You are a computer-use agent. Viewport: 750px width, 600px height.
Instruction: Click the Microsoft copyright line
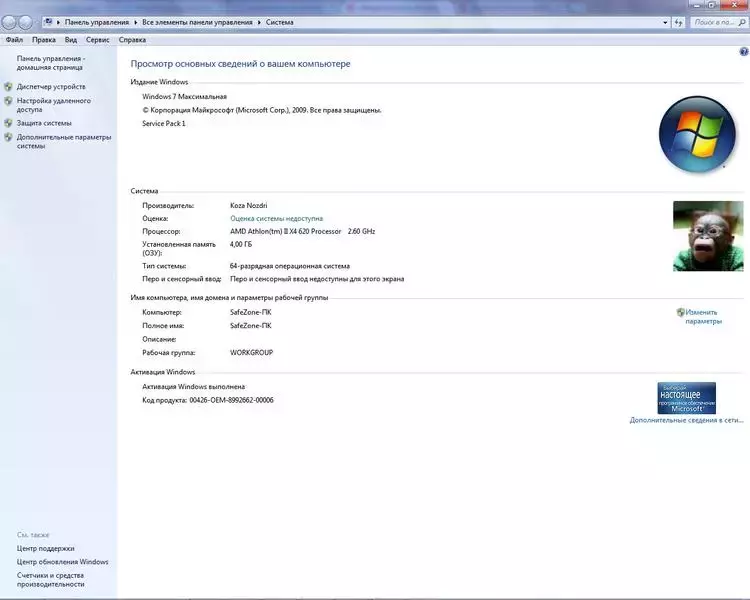(x=262, y=110)
